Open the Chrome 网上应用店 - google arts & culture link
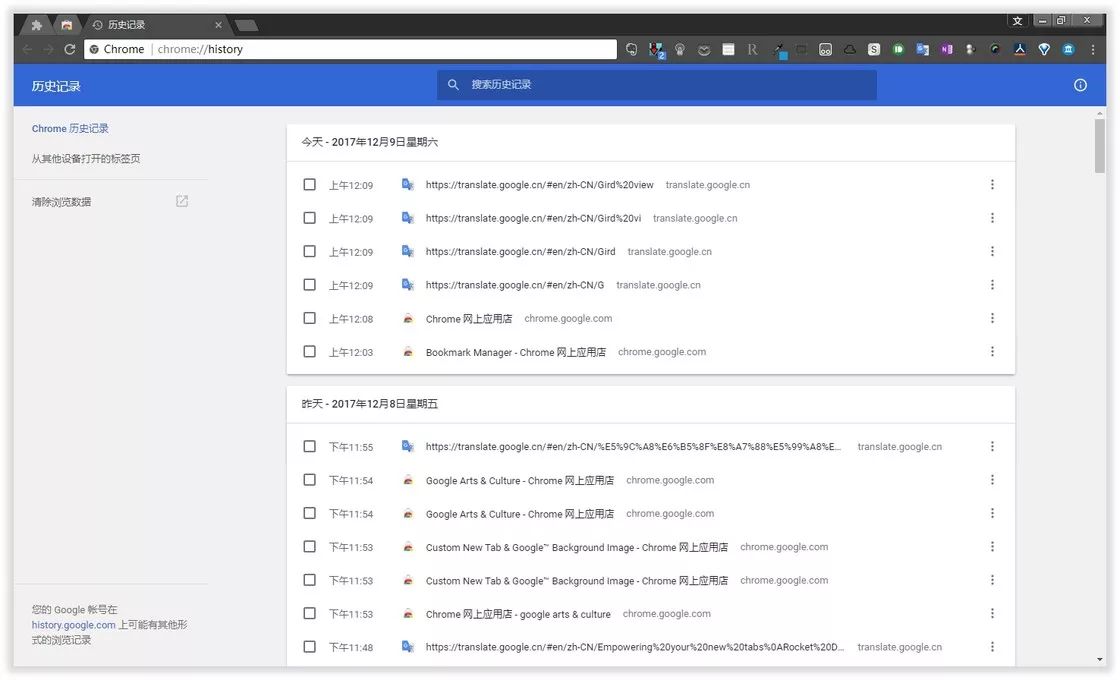1120x680 pixels. 518,614
